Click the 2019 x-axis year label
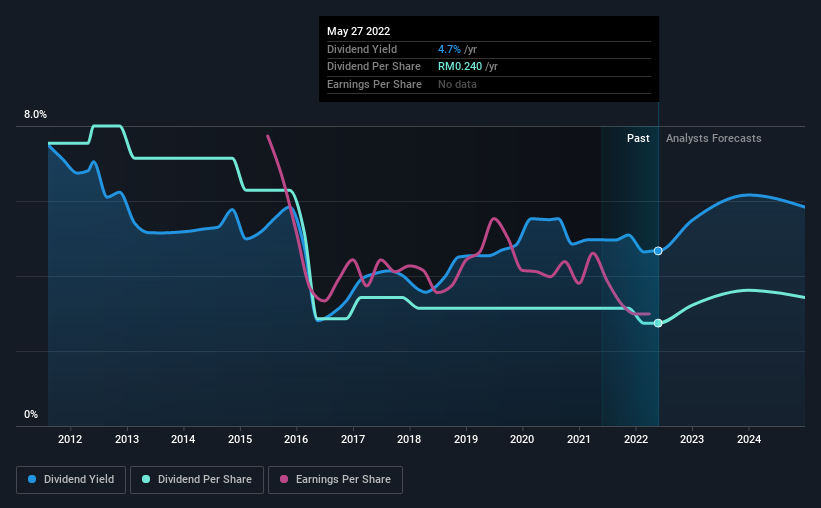The height and width of the screenshot is (508, 821). coord(466,439)
